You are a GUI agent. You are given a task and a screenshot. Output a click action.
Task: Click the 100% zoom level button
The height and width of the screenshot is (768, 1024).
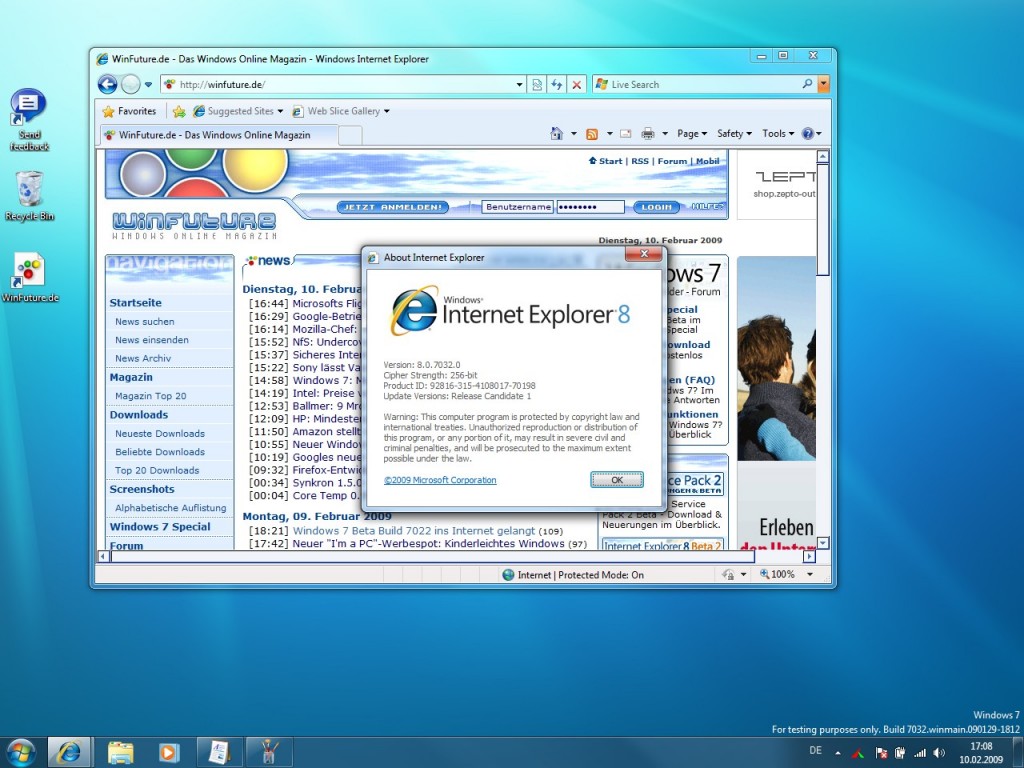[777, 574]
